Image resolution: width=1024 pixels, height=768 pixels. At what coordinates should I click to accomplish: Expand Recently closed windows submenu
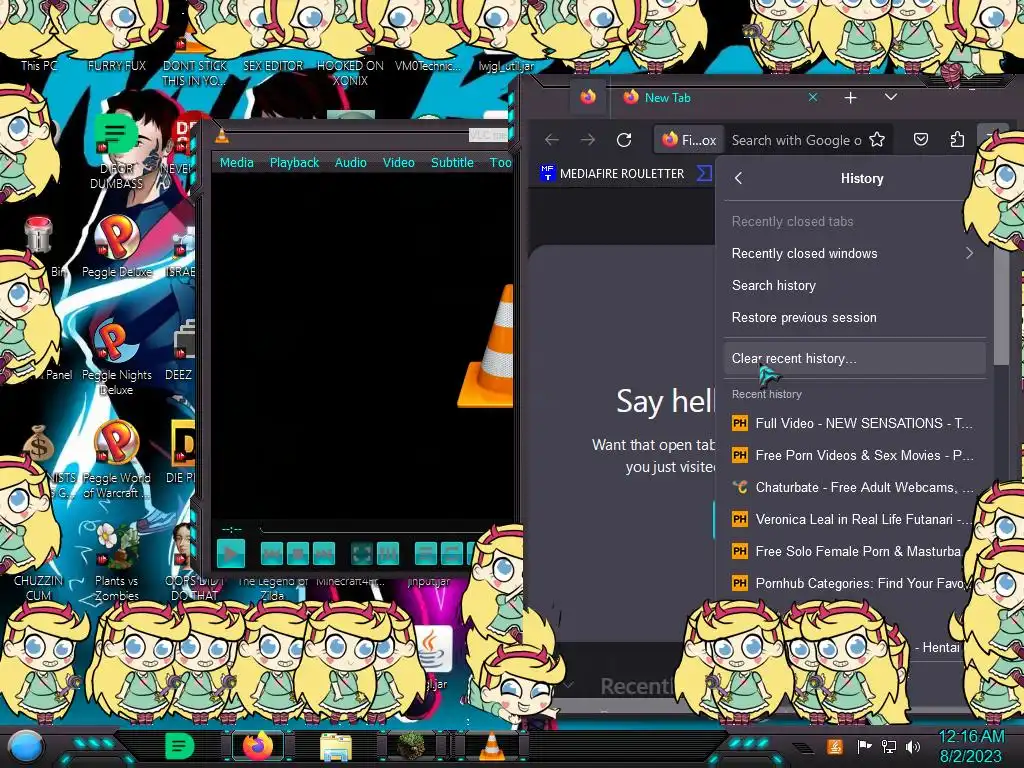pos(854,253)
